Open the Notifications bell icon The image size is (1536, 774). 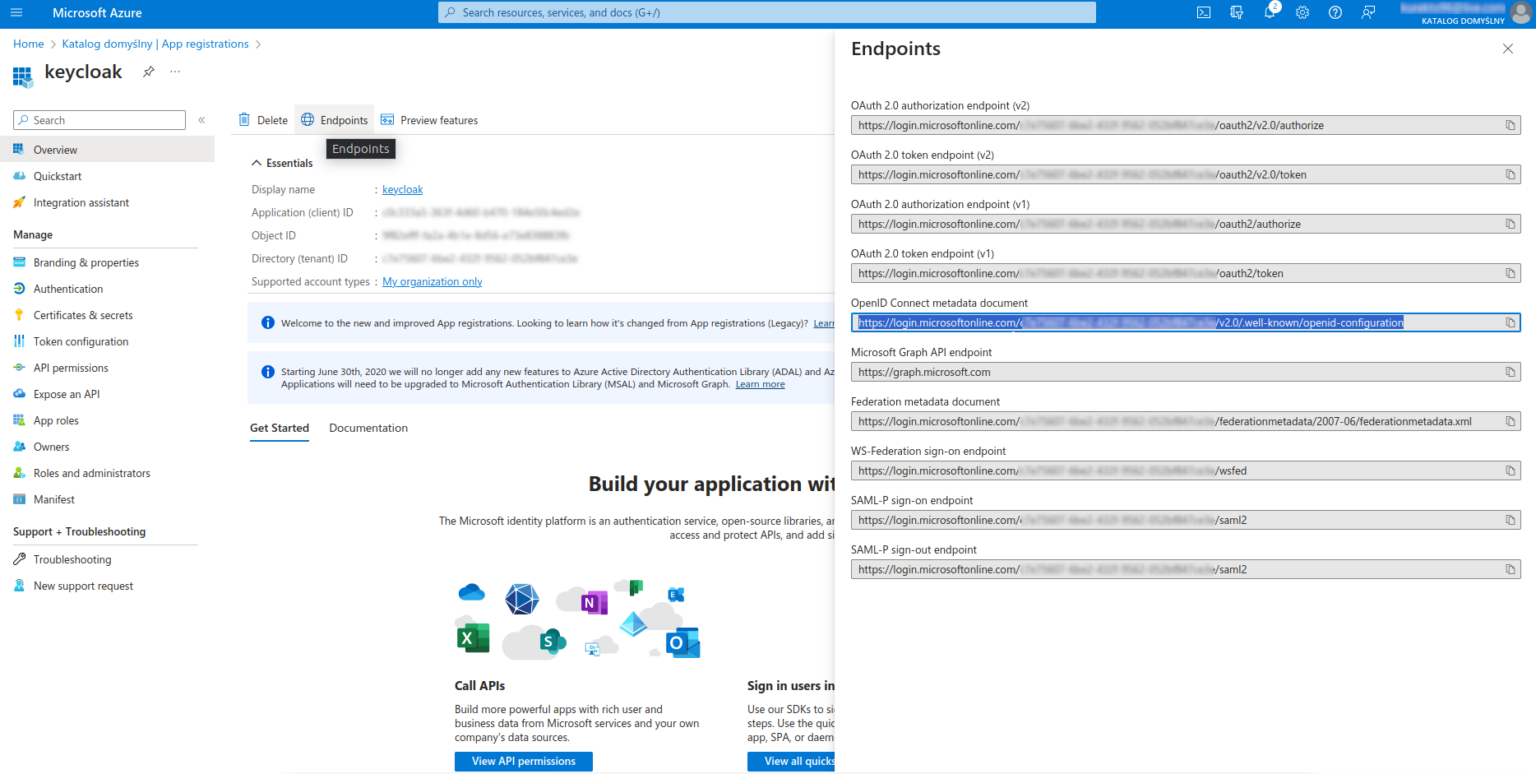1270,12
